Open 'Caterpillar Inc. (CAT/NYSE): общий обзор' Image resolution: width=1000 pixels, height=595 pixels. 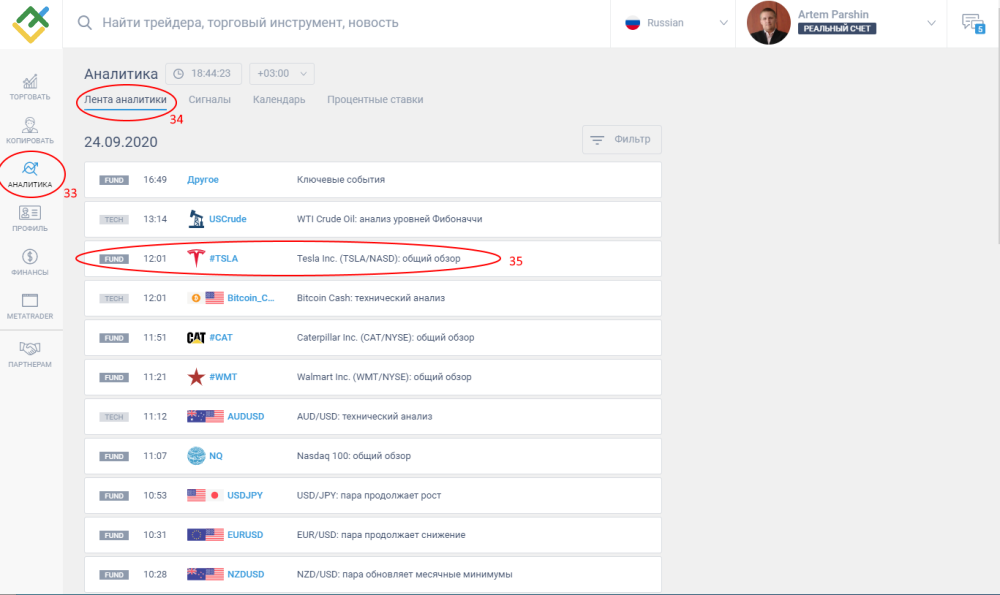(x=385, y=337)
